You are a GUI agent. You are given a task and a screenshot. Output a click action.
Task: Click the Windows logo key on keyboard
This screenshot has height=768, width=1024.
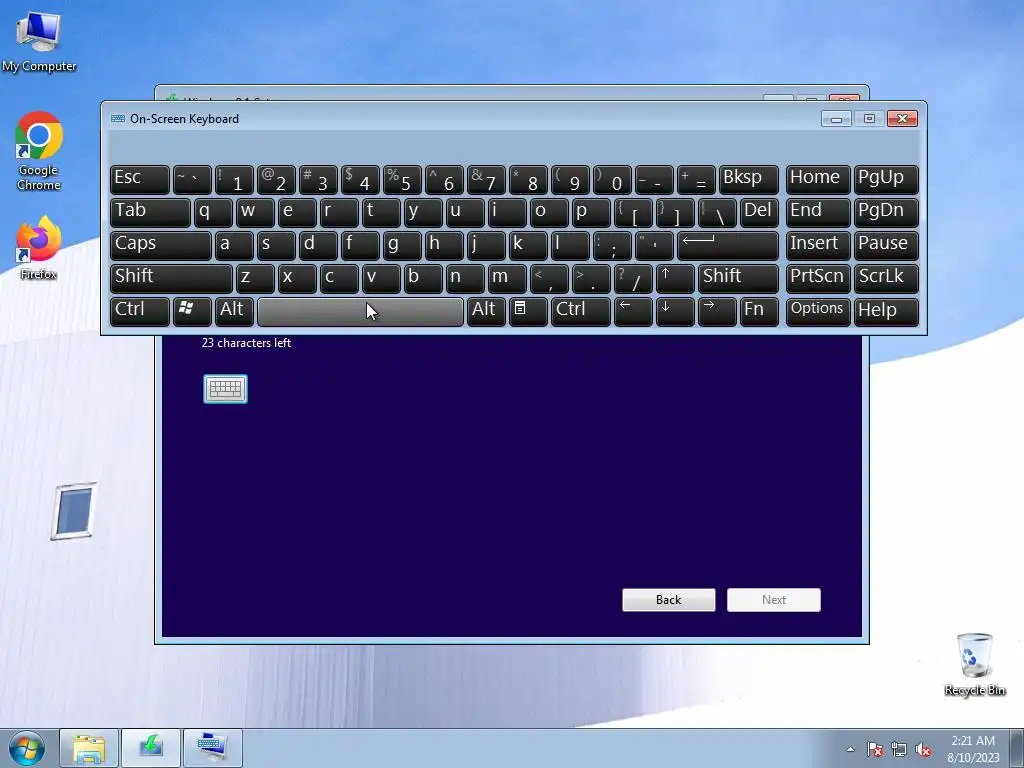tap(192, 311)
